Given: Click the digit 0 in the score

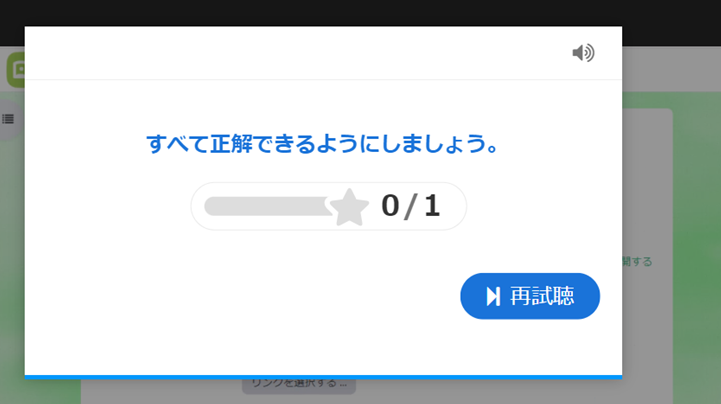Looking at the screenshot, I should (x=390, y=205).
